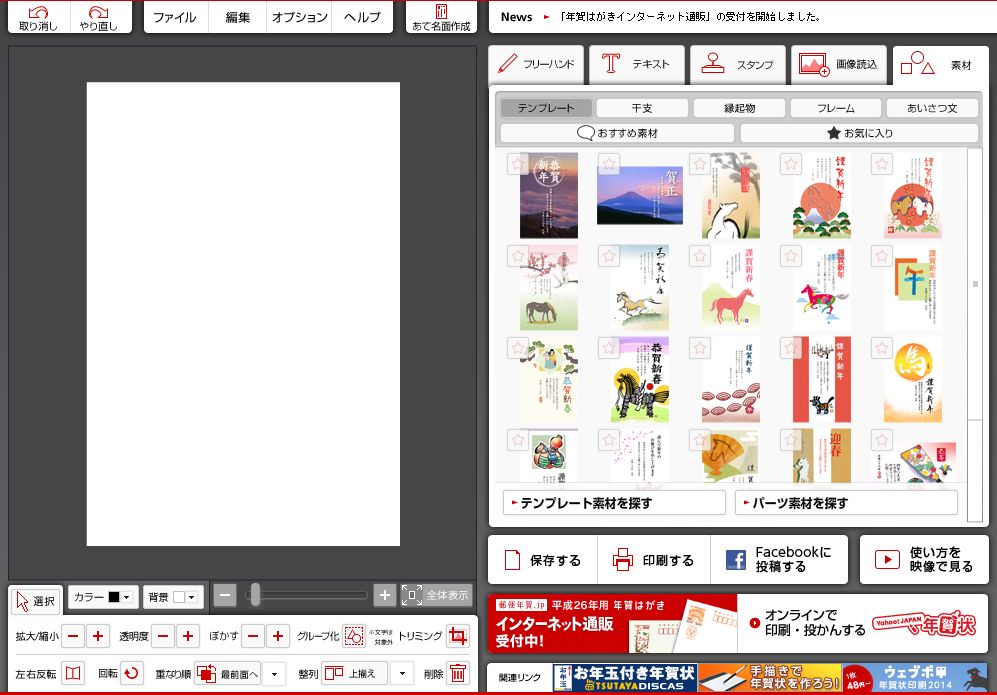Favorite the sunrise clouds 新年 template
The height and width of the screenshot is (695, 997).
tap(518, 164)
